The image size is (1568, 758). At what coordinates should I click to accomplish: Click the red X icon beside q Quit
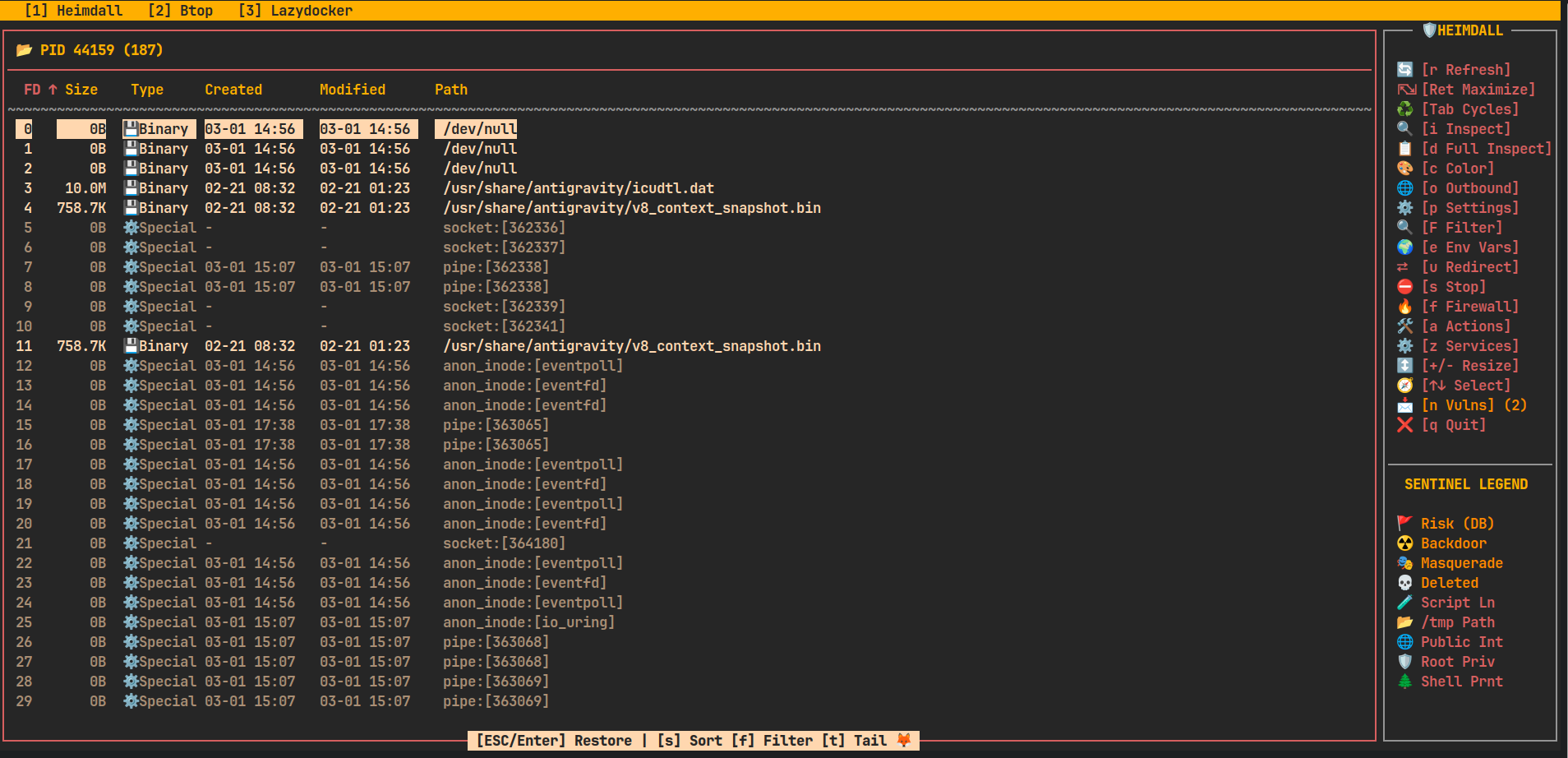point(1405,425)
